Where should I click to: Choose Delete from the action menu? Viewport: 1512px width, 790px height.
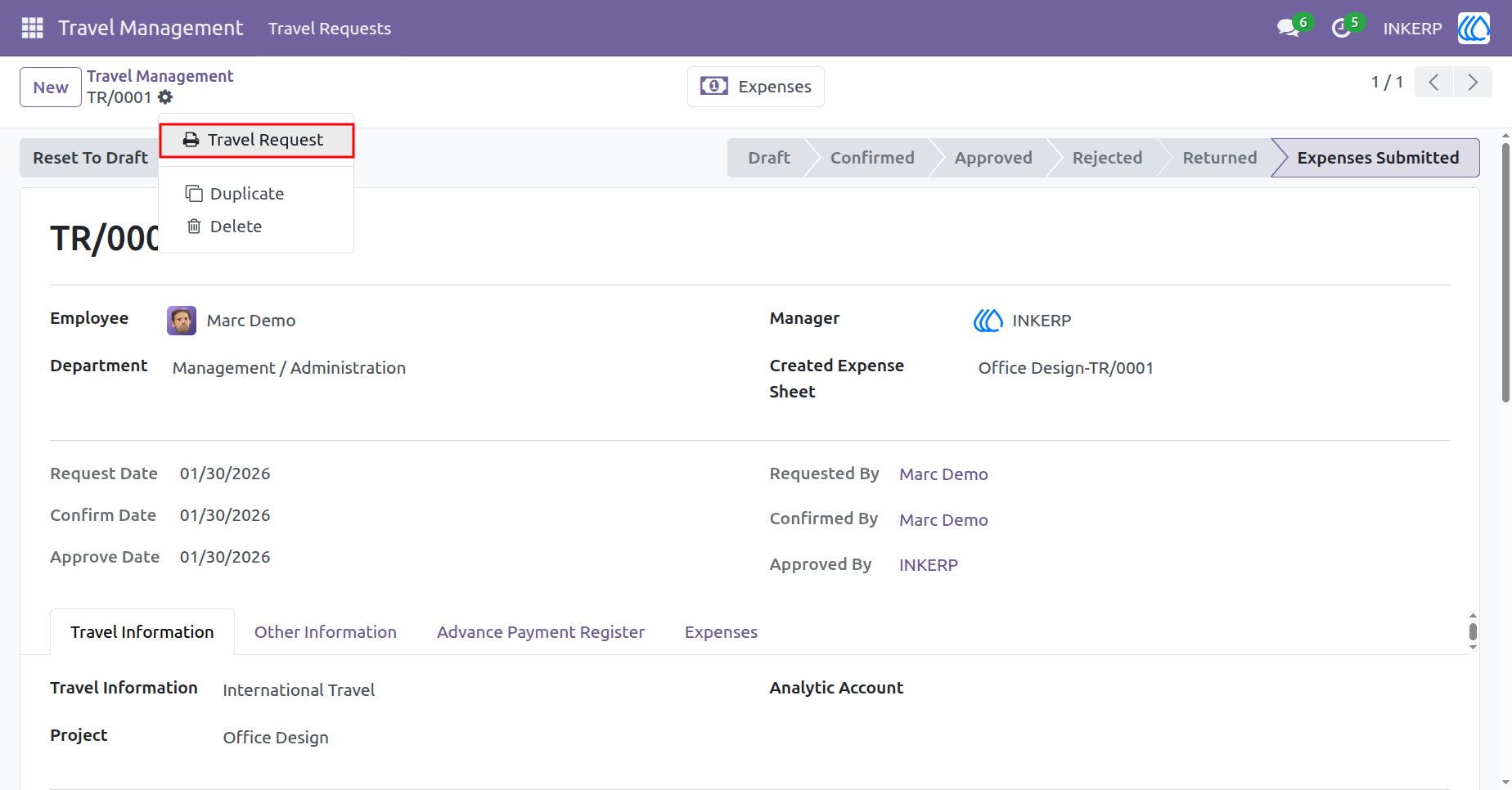pos(256,226)
